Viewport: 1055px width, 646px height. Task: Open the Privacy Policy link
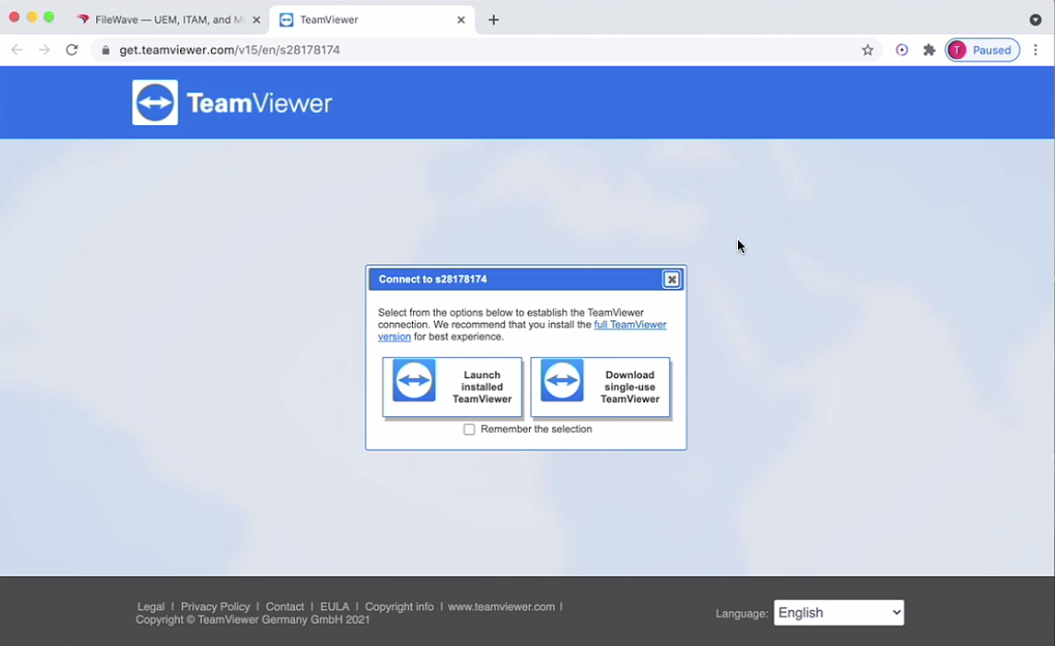click(215, 606)
